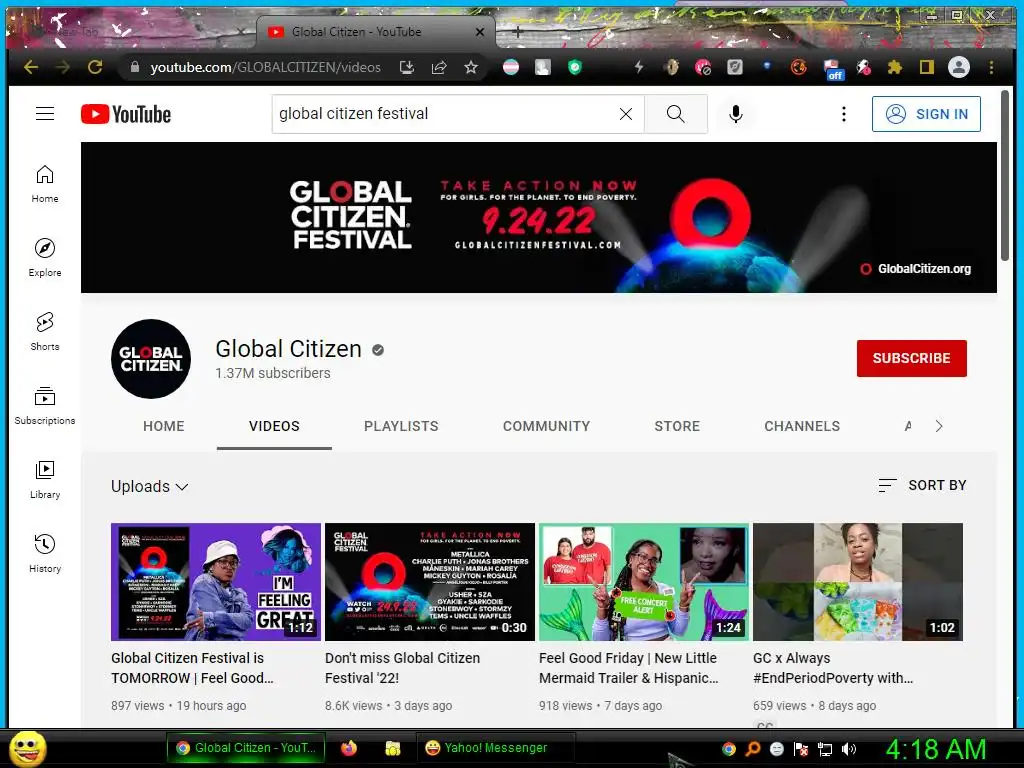Image resolution: width=1024 pixels, height=768 pixels.
Task: Switch to the Playlists tab
Action: [x=401, y=426]
